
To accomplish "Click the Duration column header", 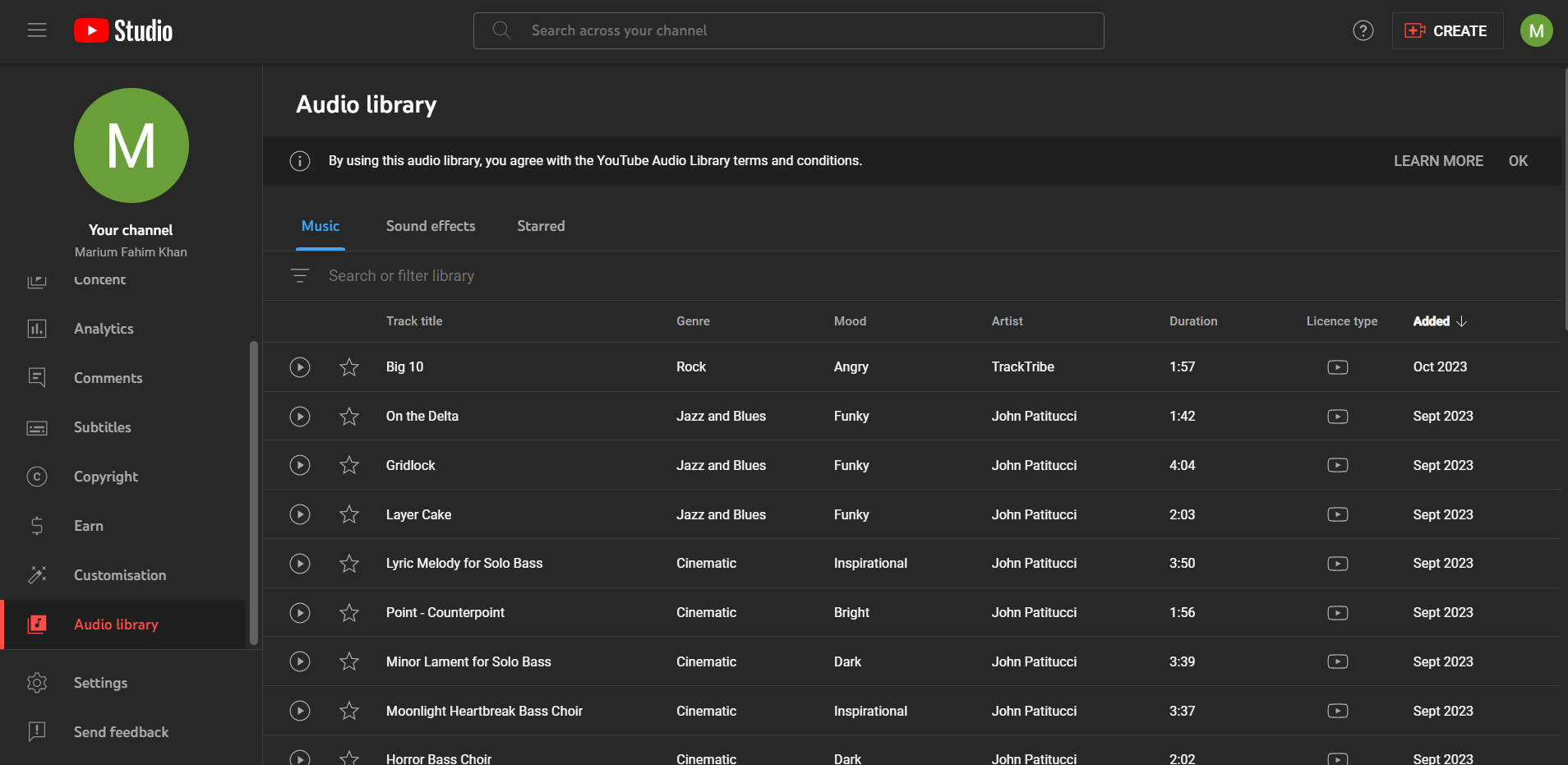I will pyautogui.click(x=1193, y=321).
